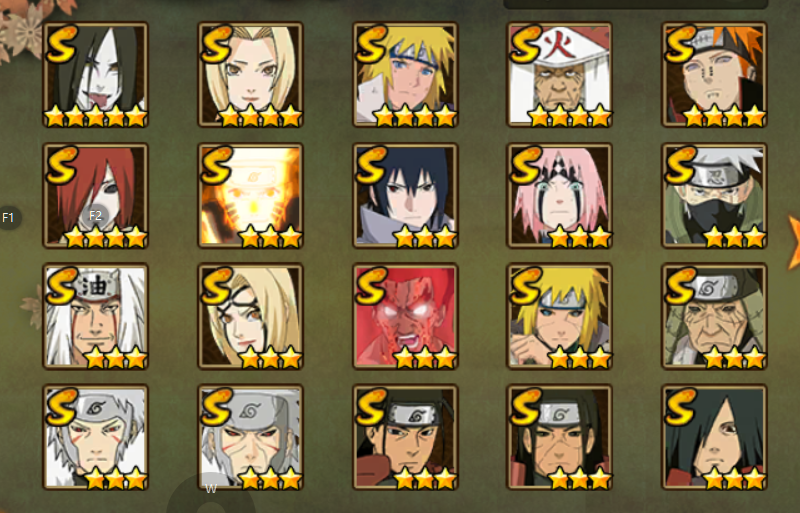Viewport: 800px width, 513px height.
Task: Pick the white Hokage hat elder portrait
Action: [x=560, y=75]
